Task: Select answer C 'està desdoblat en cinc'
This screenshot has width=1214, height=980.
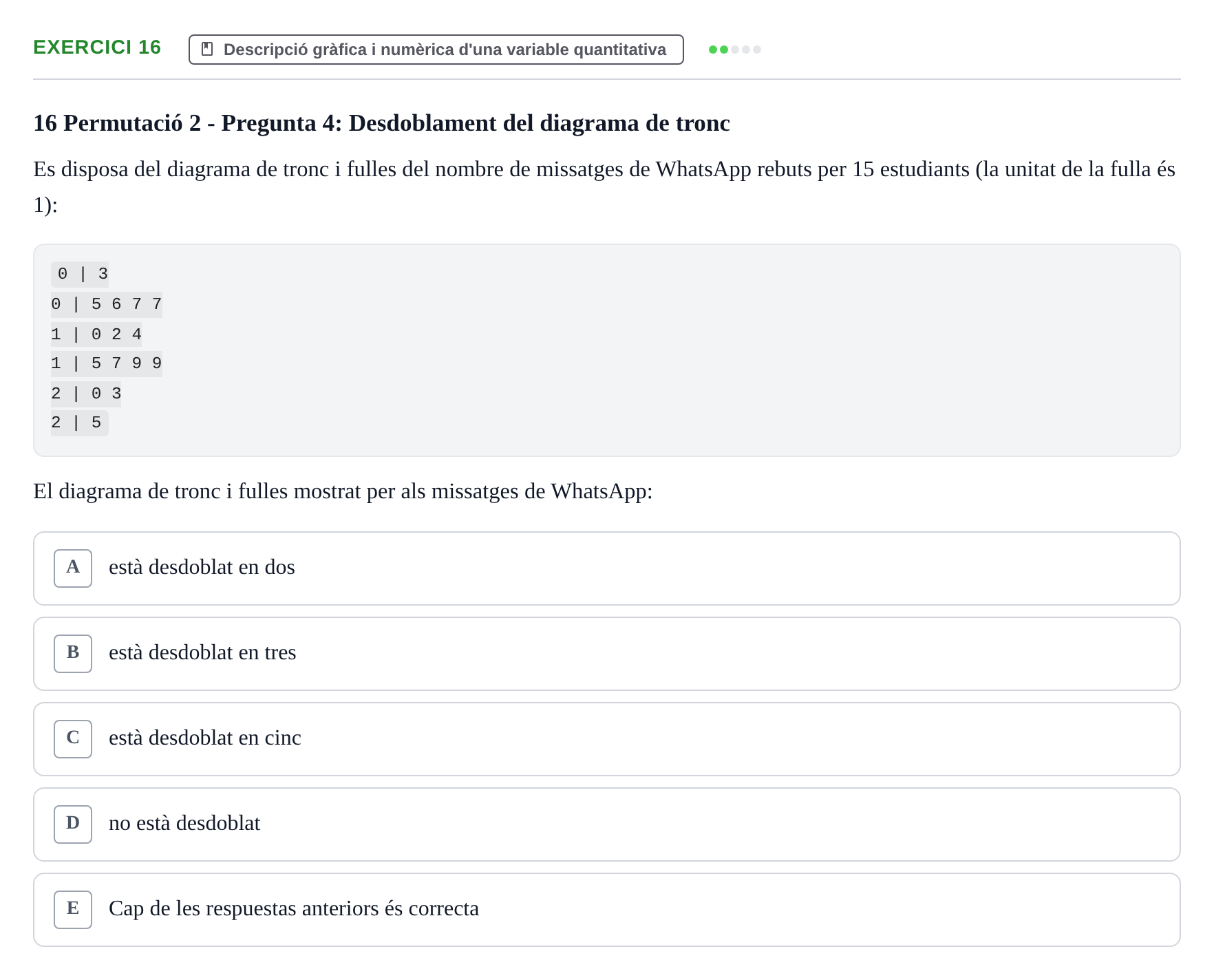Action: pyautogui.click(x=606, y=739)
